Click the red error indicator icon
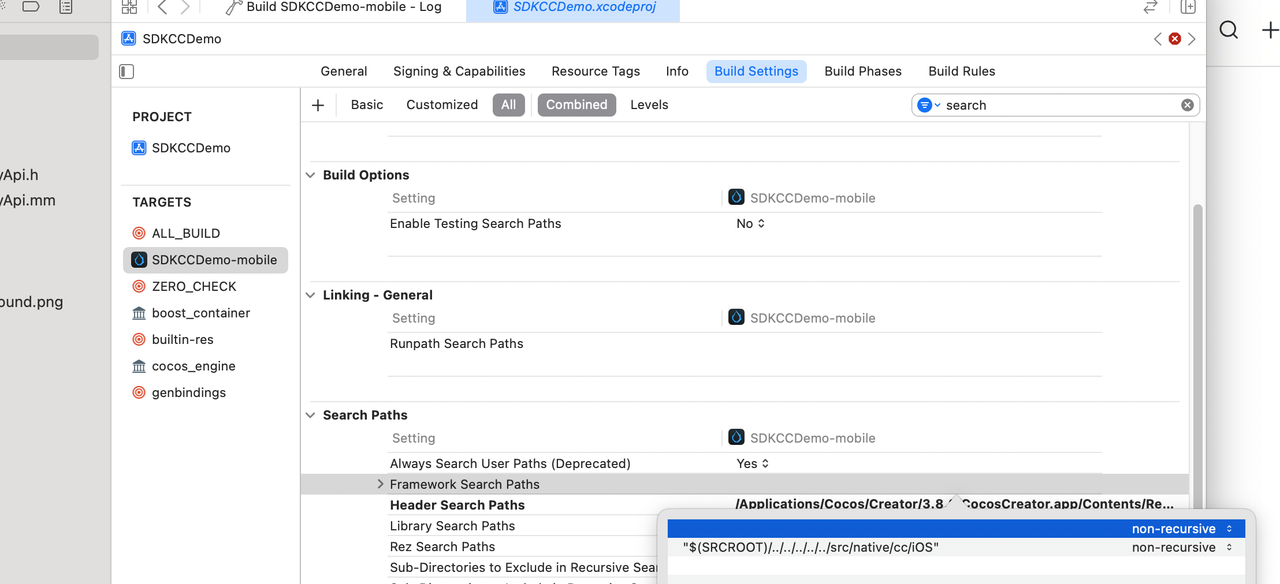1280x584 pixels. pos(1175,39)
